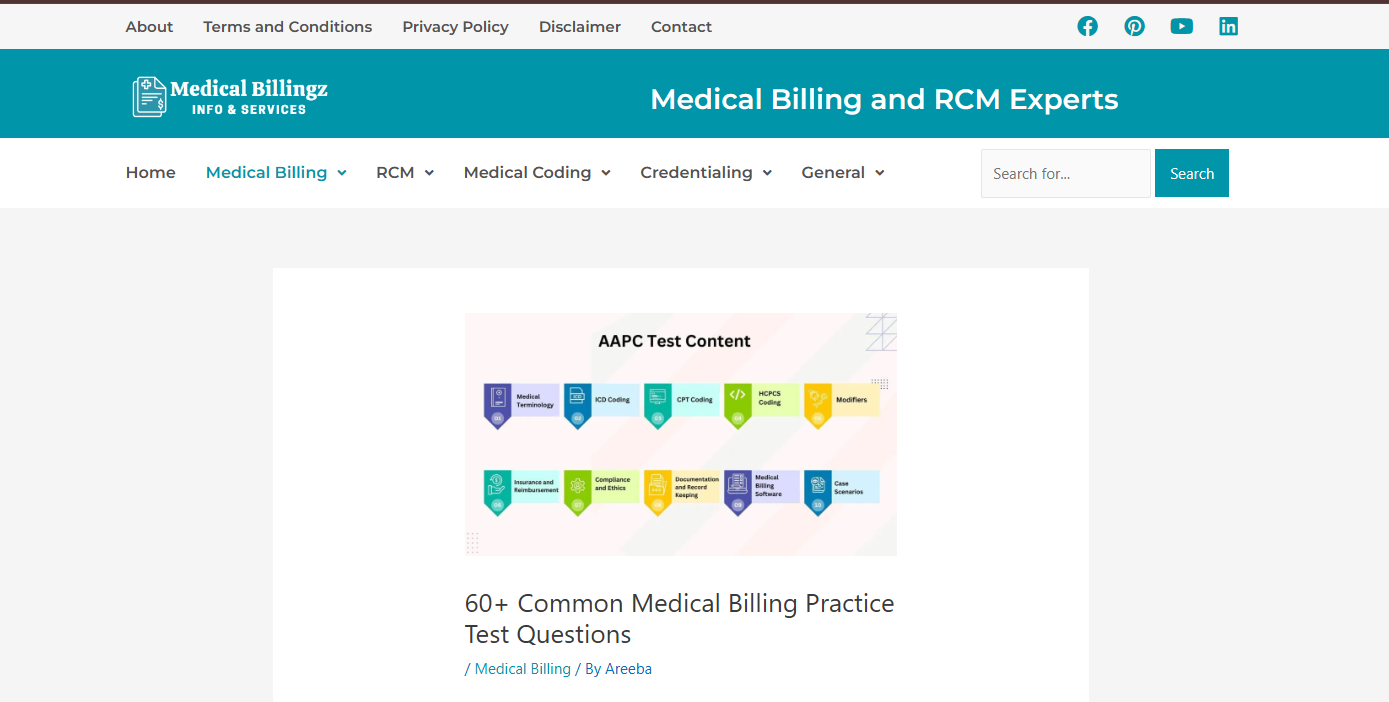
Task: Open the Facebook social icon
Action: [x=1087, y=27]
